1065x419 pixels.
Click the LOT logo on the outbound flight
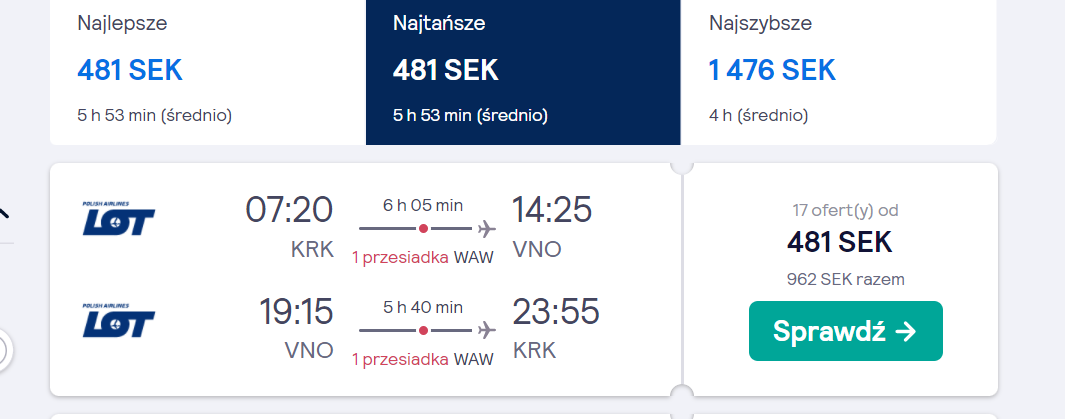(x=119, y=218)
